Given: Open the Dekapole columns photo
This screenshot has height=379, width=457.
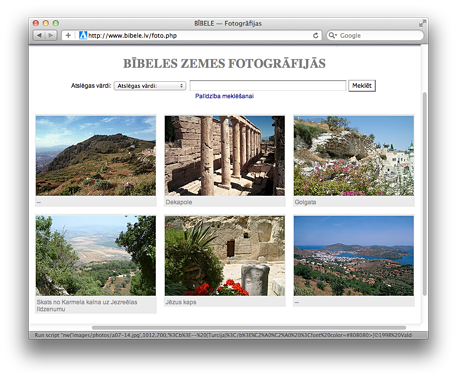Looking at the screenshot, I should click(x=225, y=156).
